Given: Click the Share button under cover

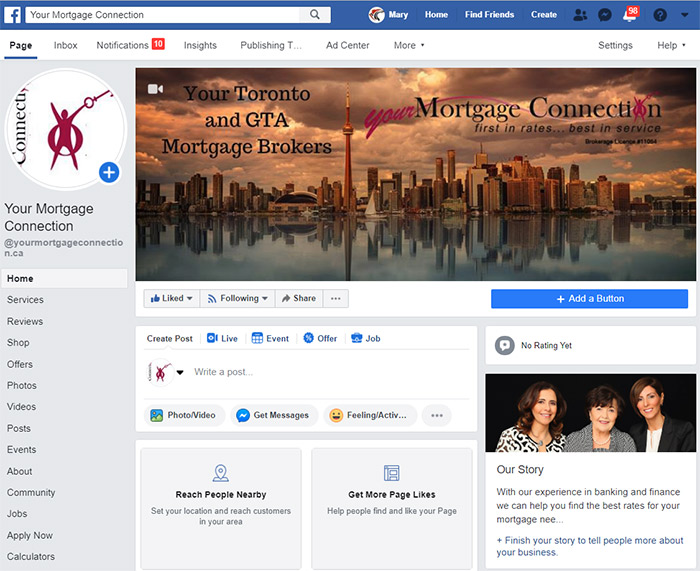Looking at the screenshot, I should (299, 298).
